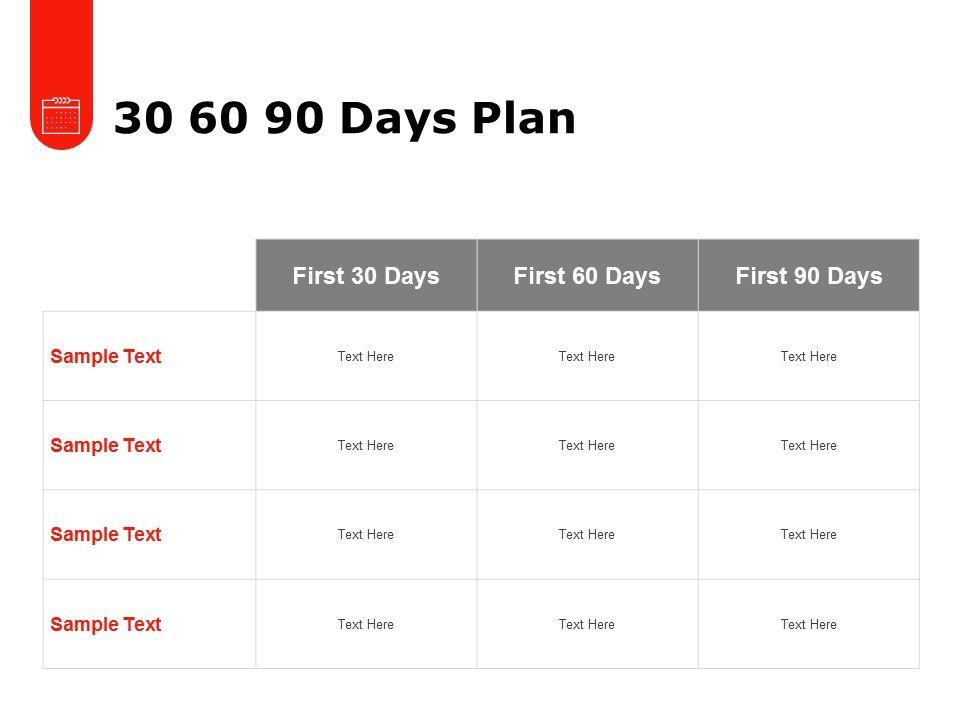Click "Text Here" in first row under First 30 Days
This screenshot has height=720, width=960.
[x=366, y=356]
